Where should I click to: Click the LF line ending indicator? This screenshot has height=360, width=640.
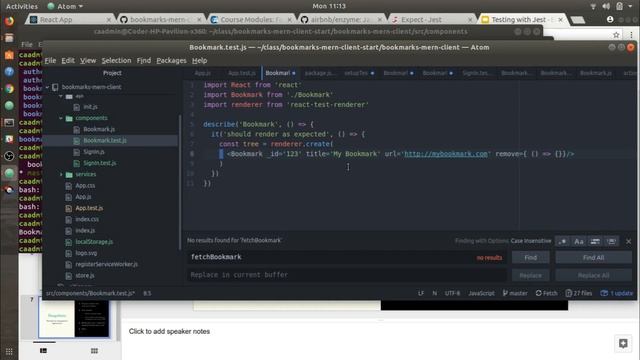[x=421, y=293]
